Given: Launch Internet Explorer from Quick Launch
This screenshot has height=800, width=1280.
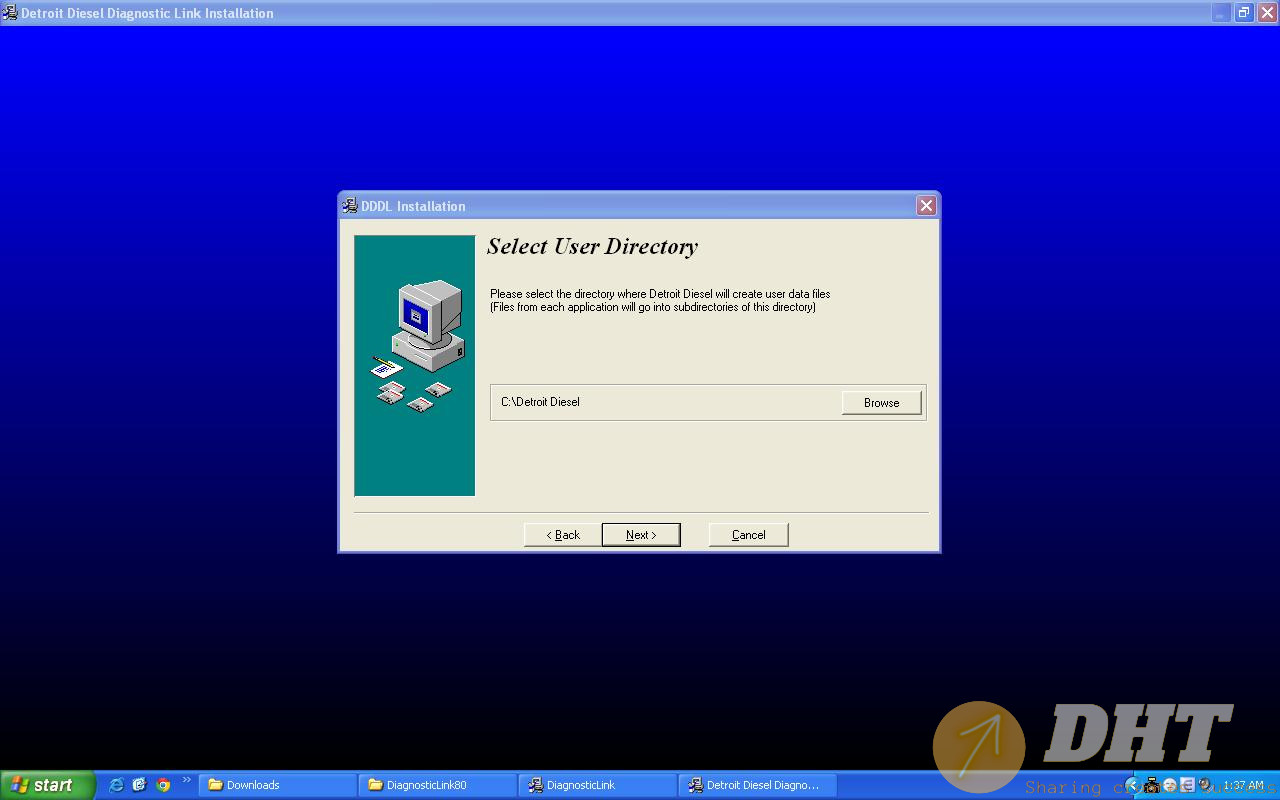Looking at the screenshot, I should pyautogui.click(x=116, y=785).
